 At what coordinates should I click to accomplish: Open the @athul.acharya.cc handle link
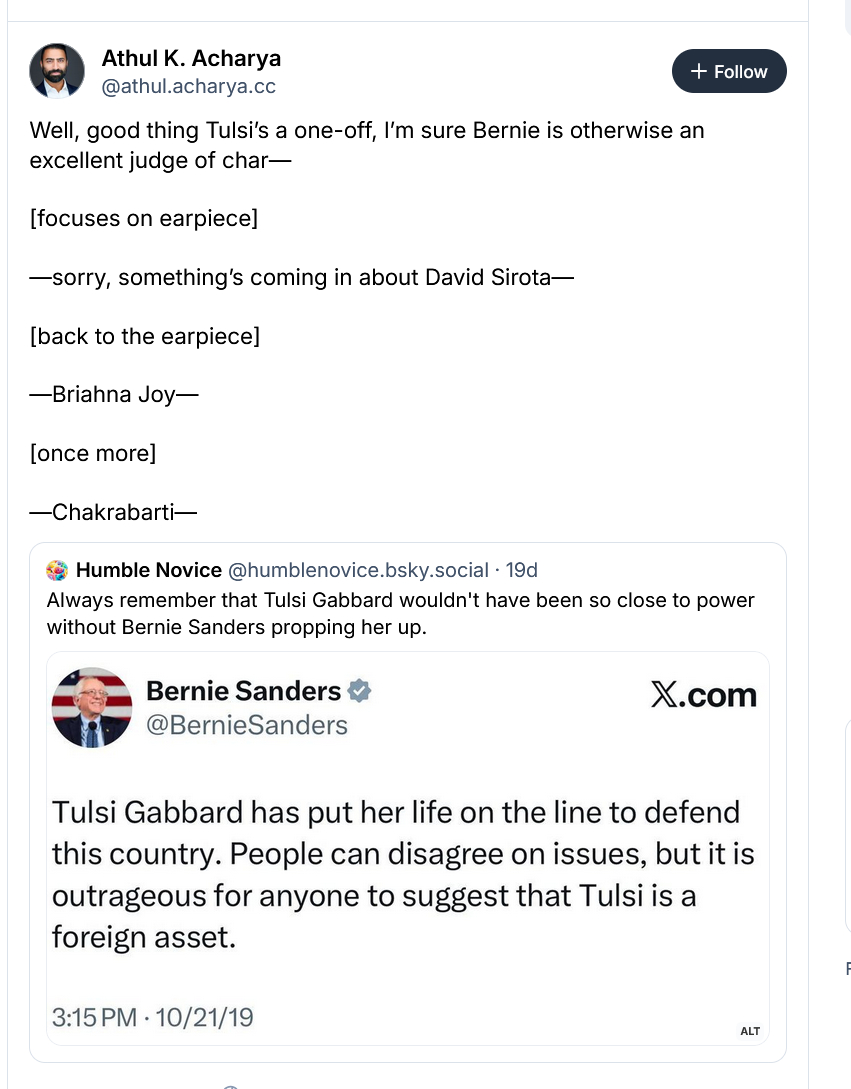[189, 87]
